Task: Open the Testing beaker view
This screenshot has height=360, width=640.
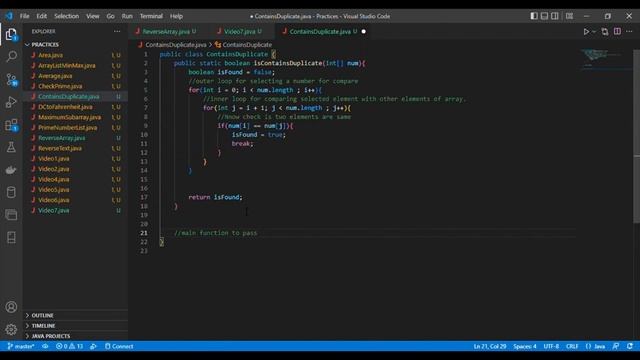Action: [x=11, y=147]
